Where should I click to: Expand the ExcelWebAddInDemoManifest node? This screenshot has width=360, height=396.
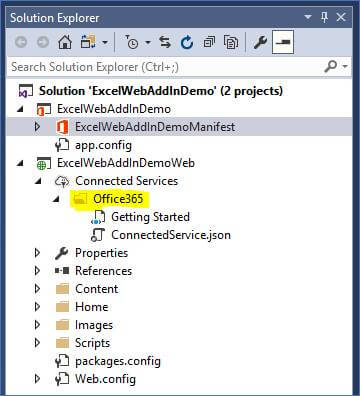(37, 127)
